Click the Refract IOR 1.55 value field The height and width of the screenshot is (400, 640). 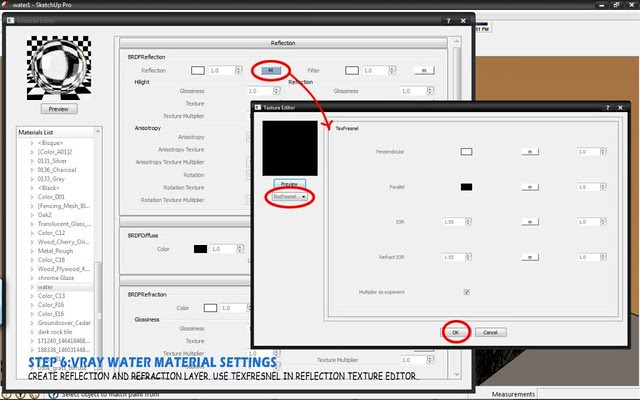[453, 257]
